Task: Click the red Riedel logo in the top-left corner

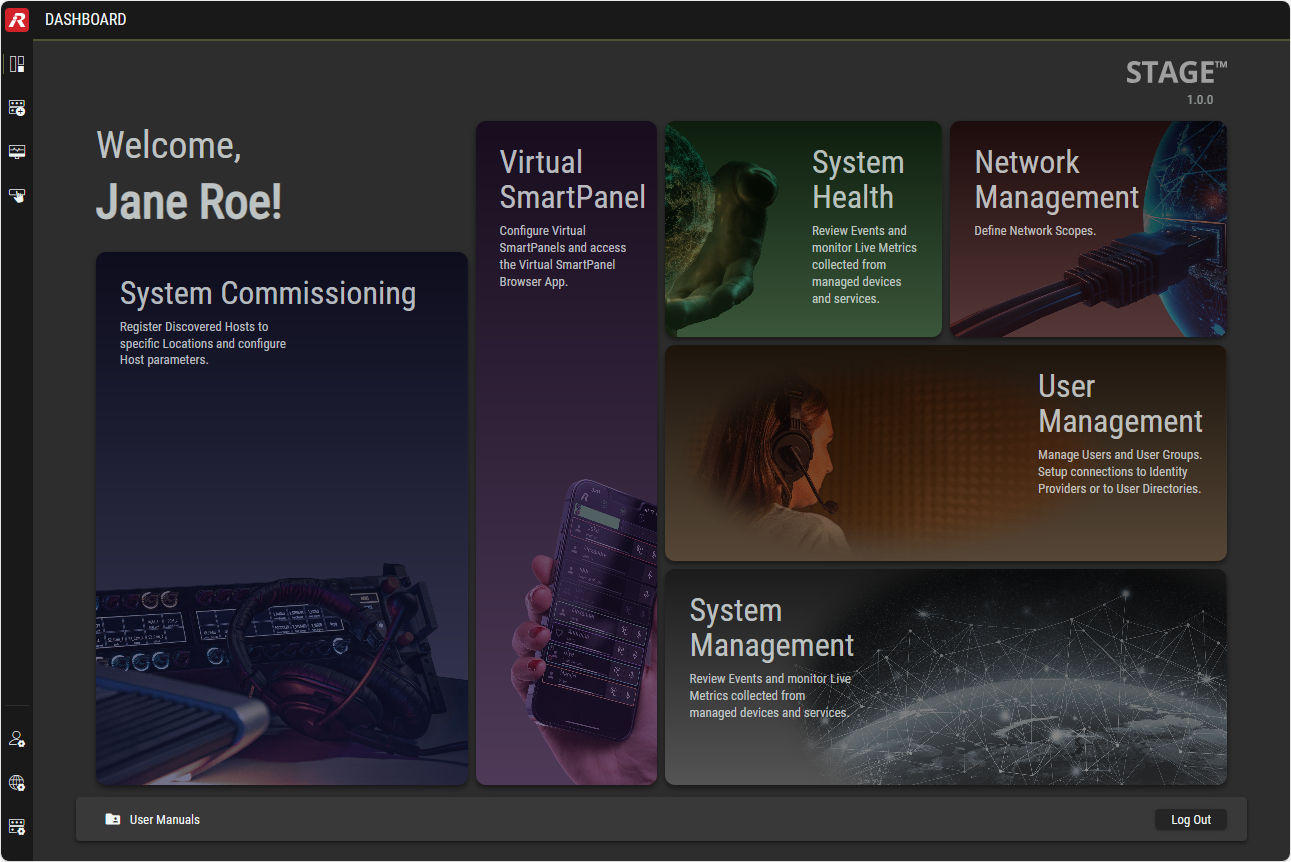Action: (x=17, y=19)
